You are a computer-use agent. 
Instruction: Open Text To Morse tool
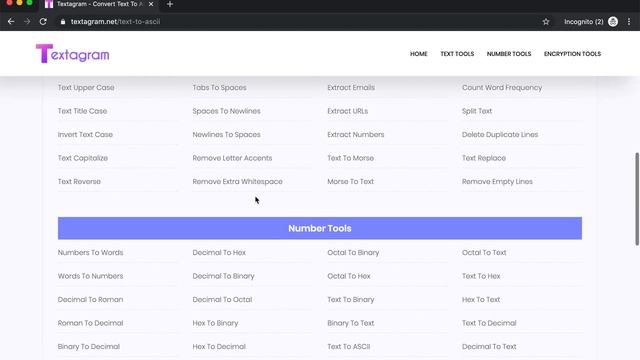tap(351, 158)
